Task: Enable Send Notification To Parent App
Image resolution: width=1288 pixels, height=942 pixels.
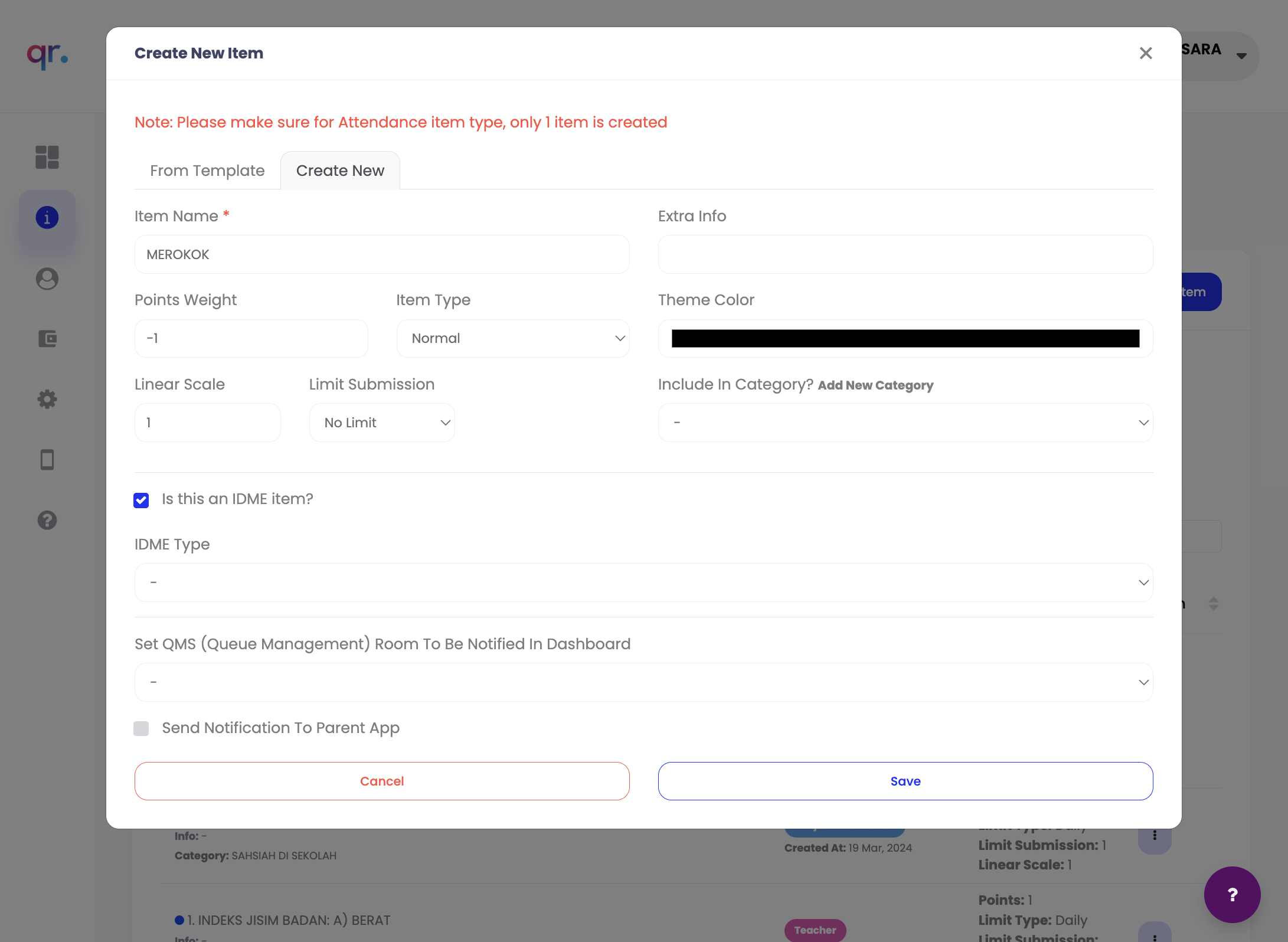Action: tap(141, 728)
